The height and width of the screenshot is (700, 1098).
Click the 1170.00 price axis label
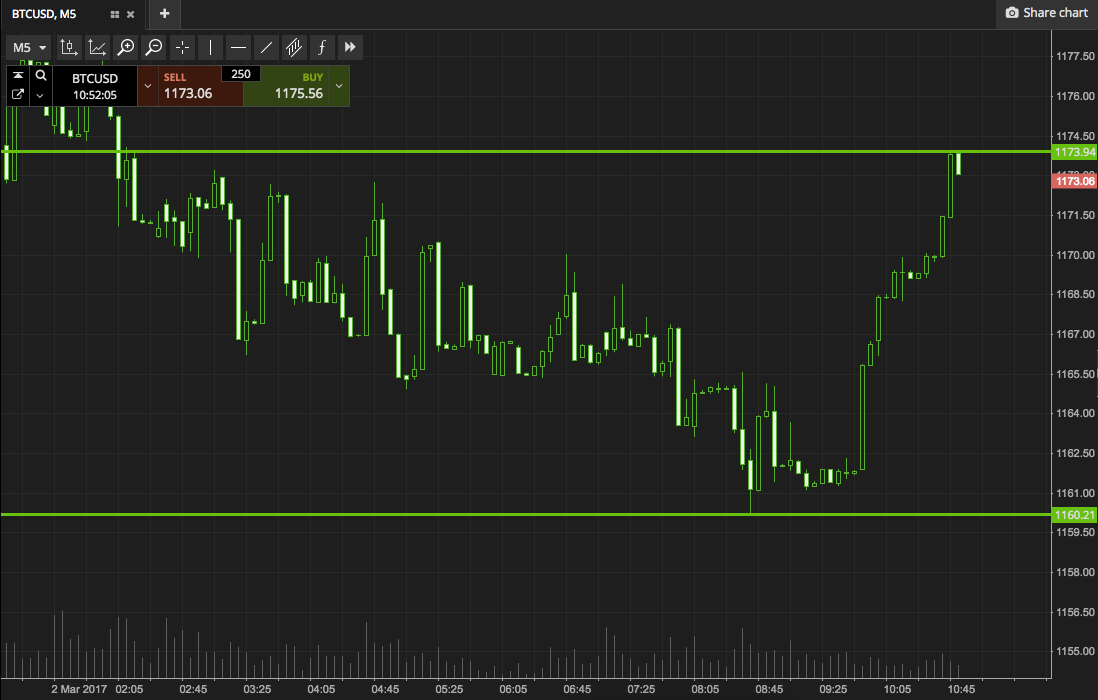pyautogui.click(x=1075, y=255)
